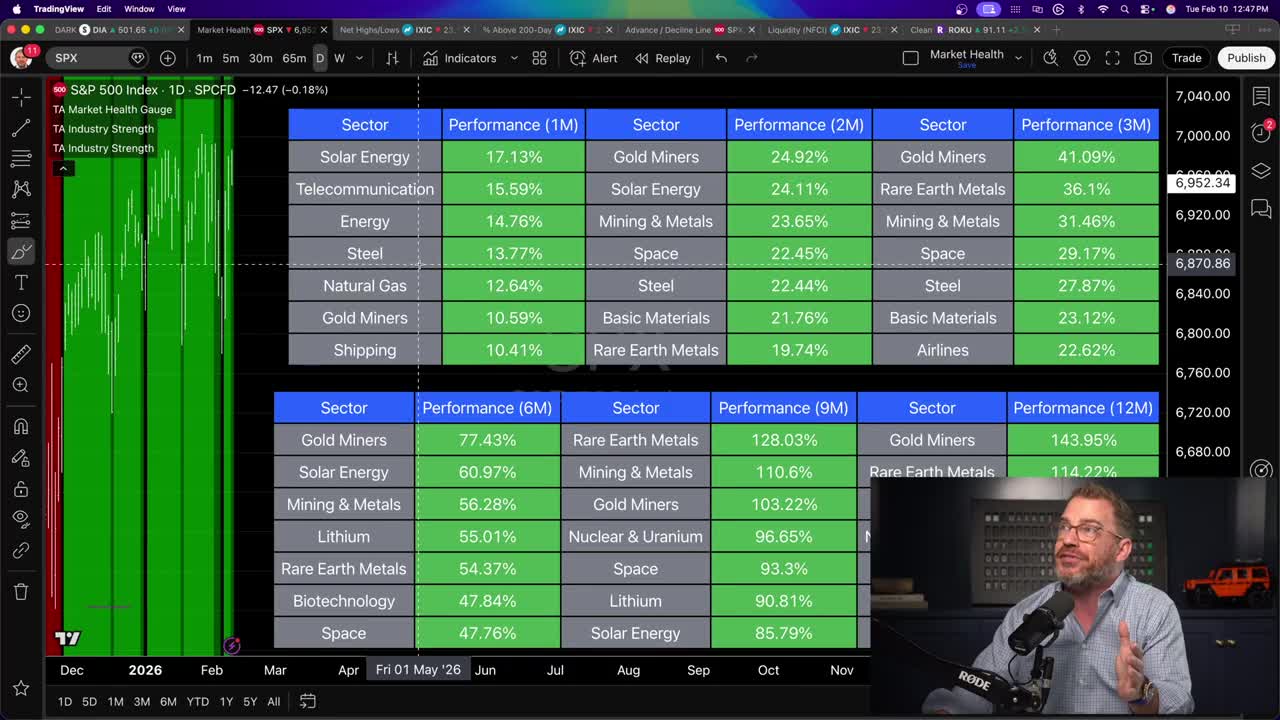Click the Publish button
Viewport: 1280px width, 720px height.
click(x=1245, y=57)
